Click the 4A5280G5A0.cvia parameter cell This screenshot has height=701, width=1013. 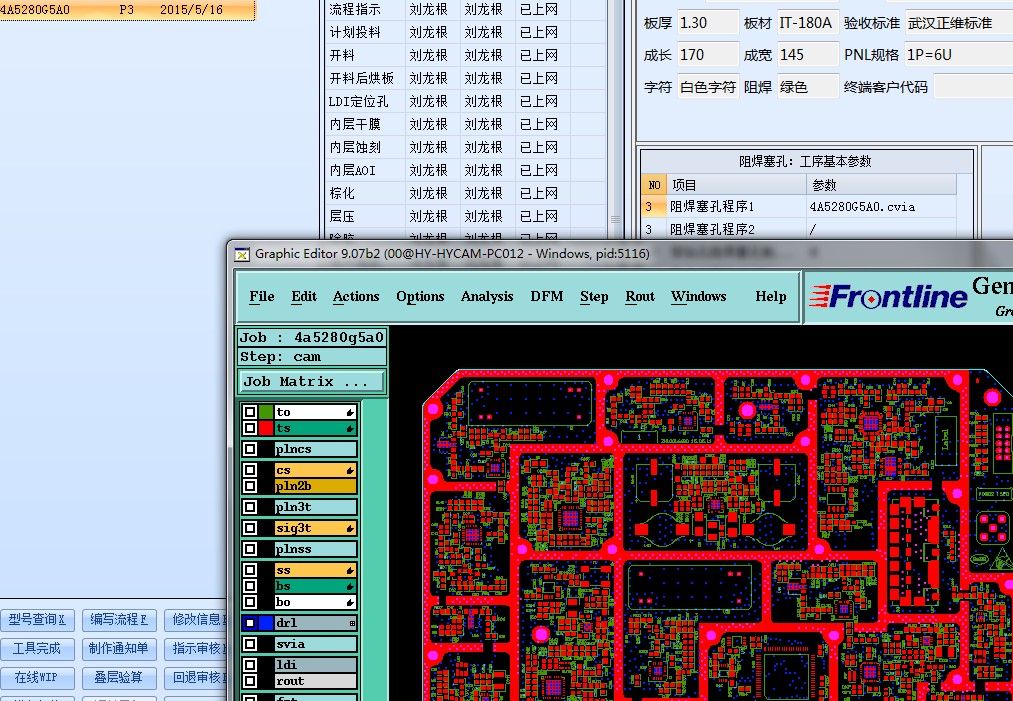tap(881, 207)
